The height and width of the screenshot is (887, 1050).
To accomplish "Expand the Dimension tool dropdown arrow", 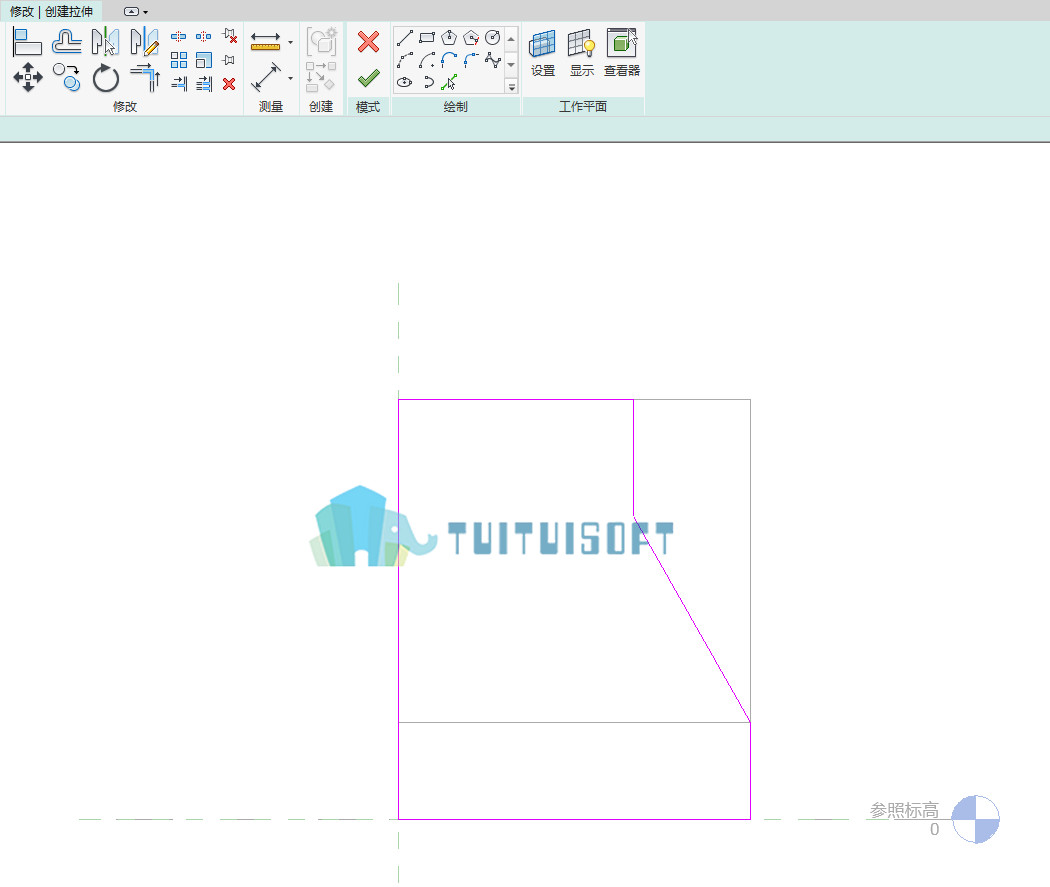I will coord(291,78).
